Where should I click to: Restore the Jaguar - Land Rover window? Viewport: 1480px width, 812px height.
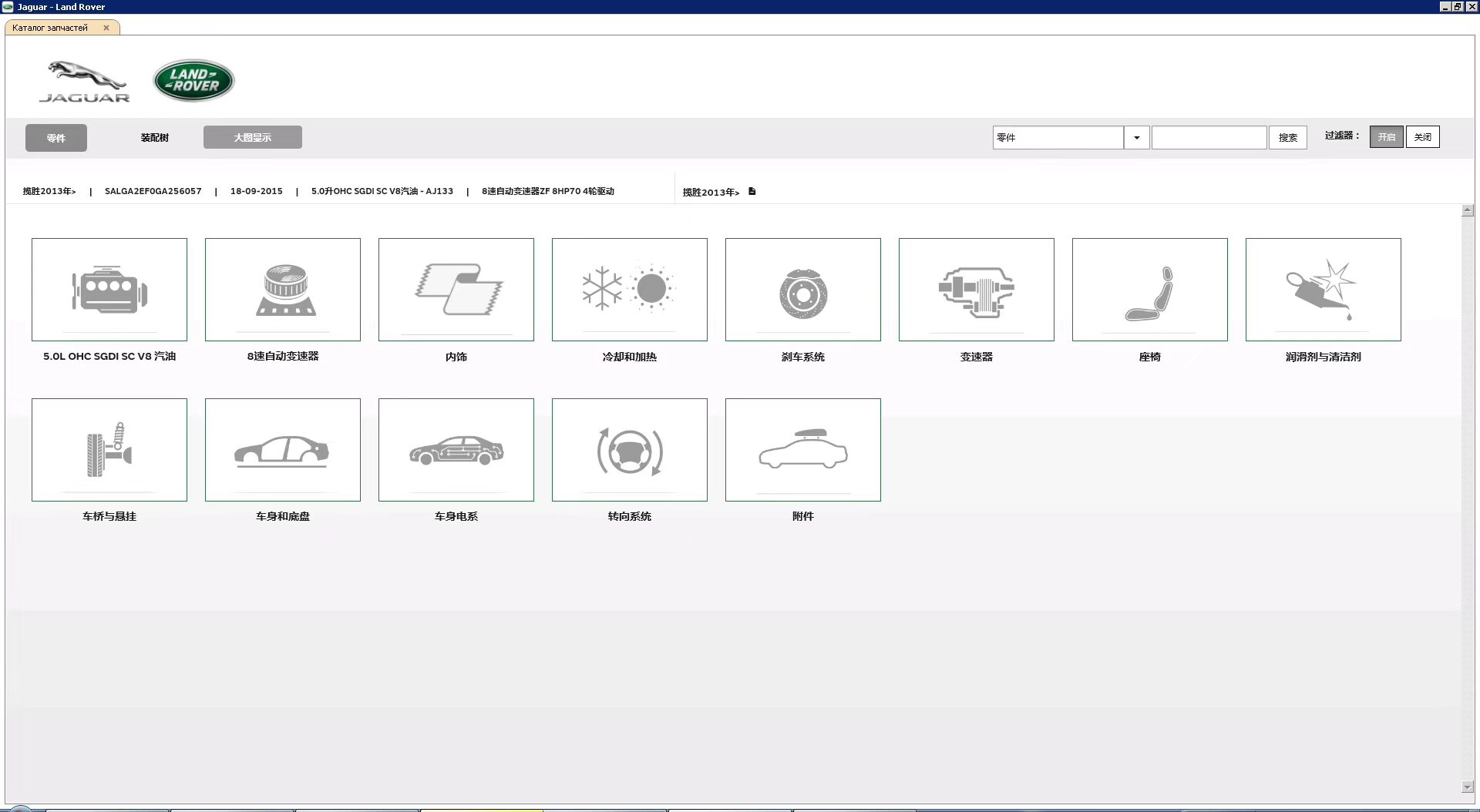pyautogui.click(x=1458, y=6)
